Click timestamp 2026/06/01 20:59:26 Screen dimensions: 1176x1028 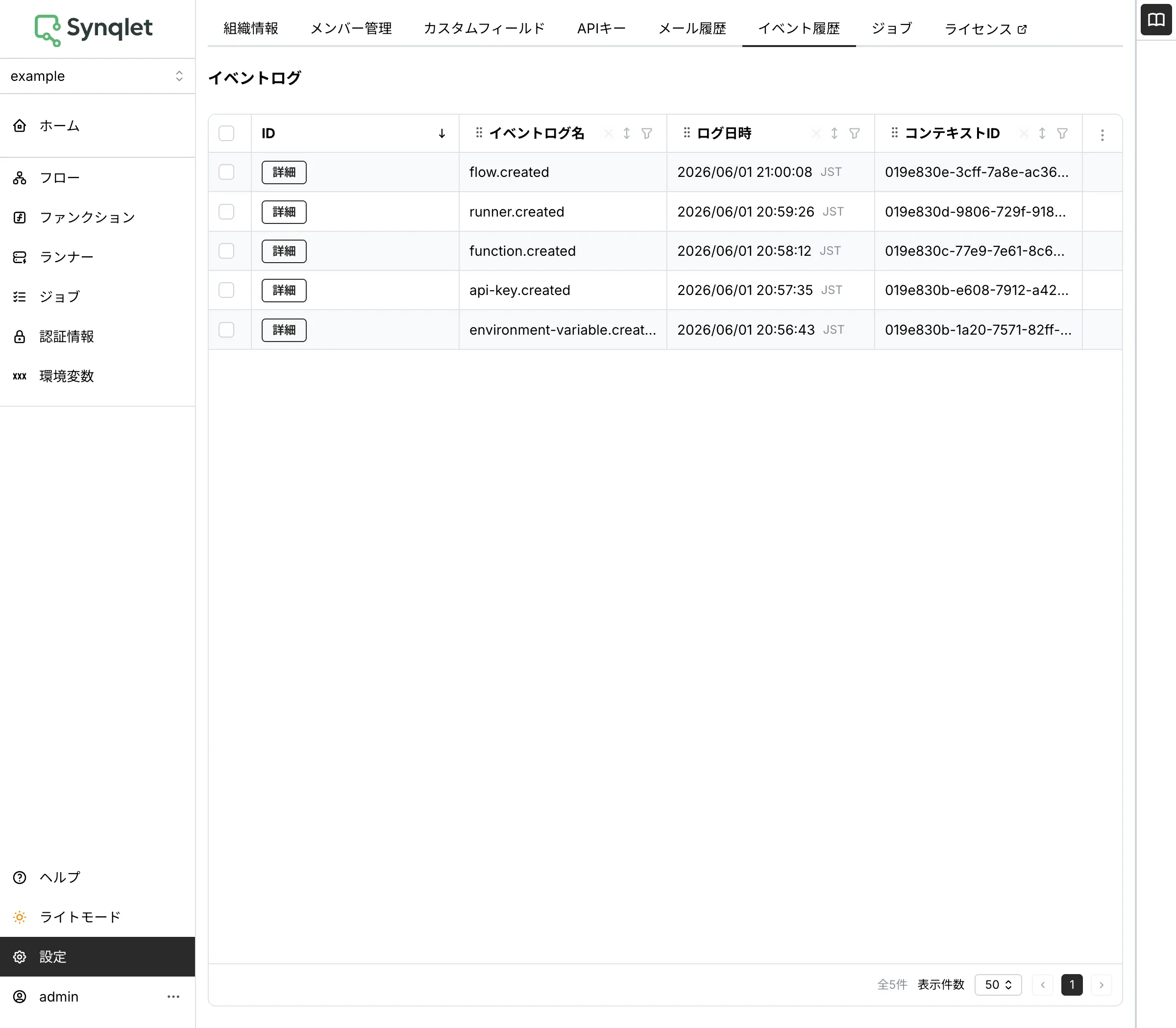[x=745, y=212]
